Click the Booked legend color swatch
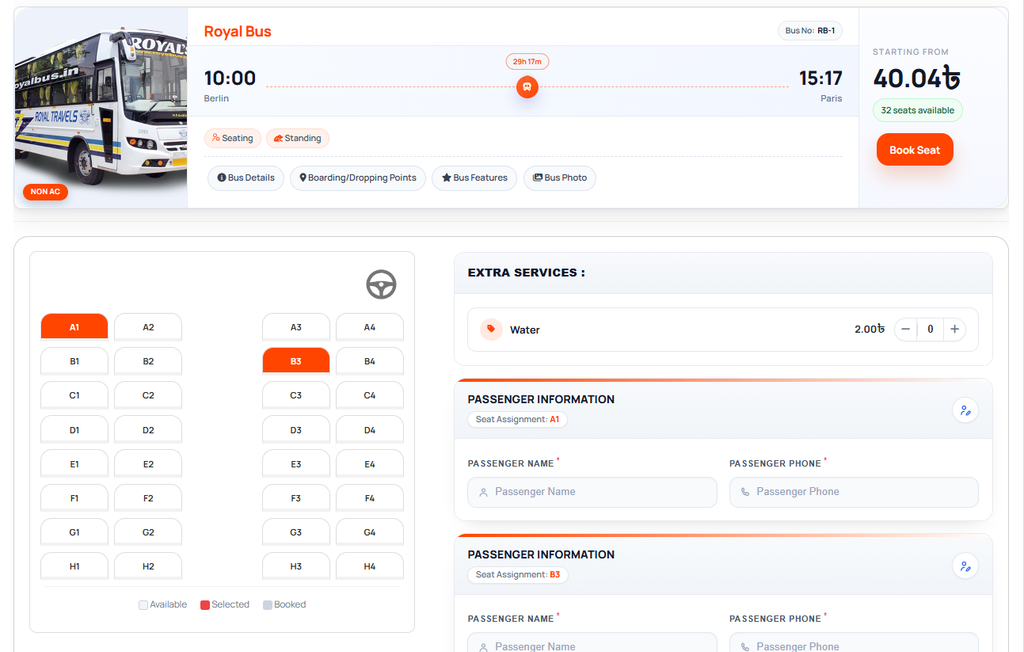This screenshot has width=1024, height=652. (x=267, y=605)
